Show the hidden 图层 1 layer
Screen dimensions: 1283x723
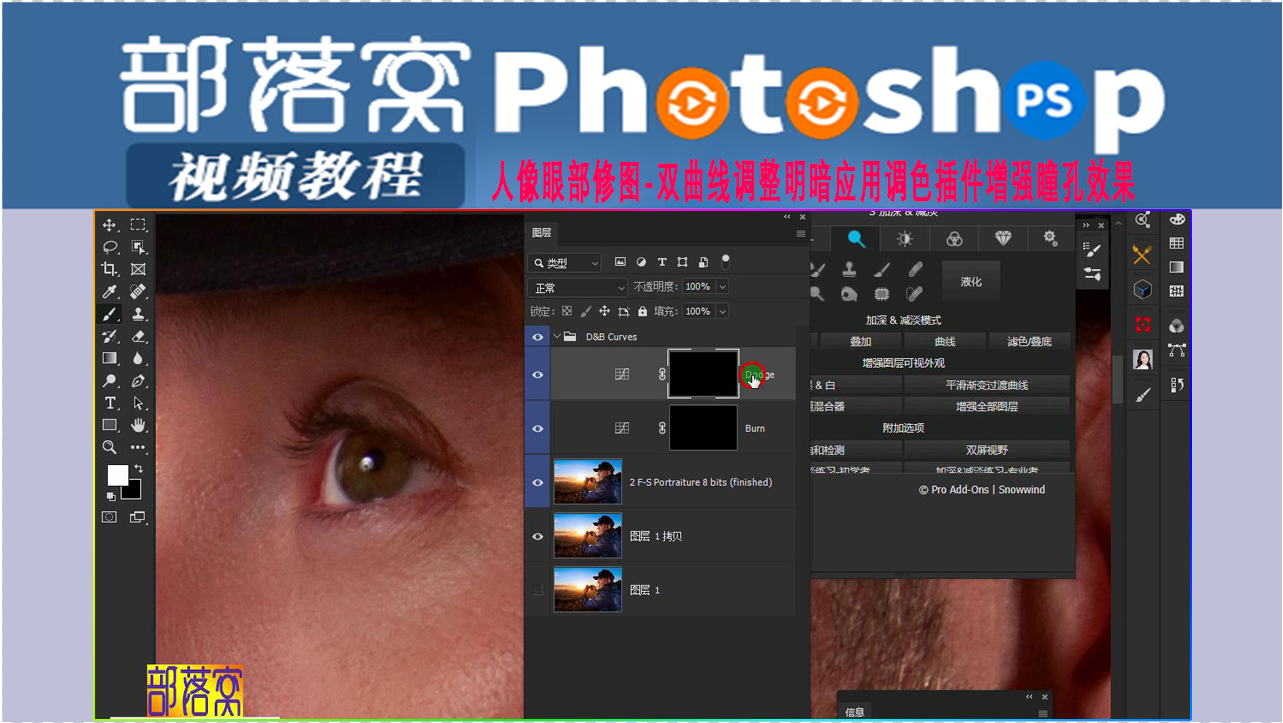tap(537, 590)
